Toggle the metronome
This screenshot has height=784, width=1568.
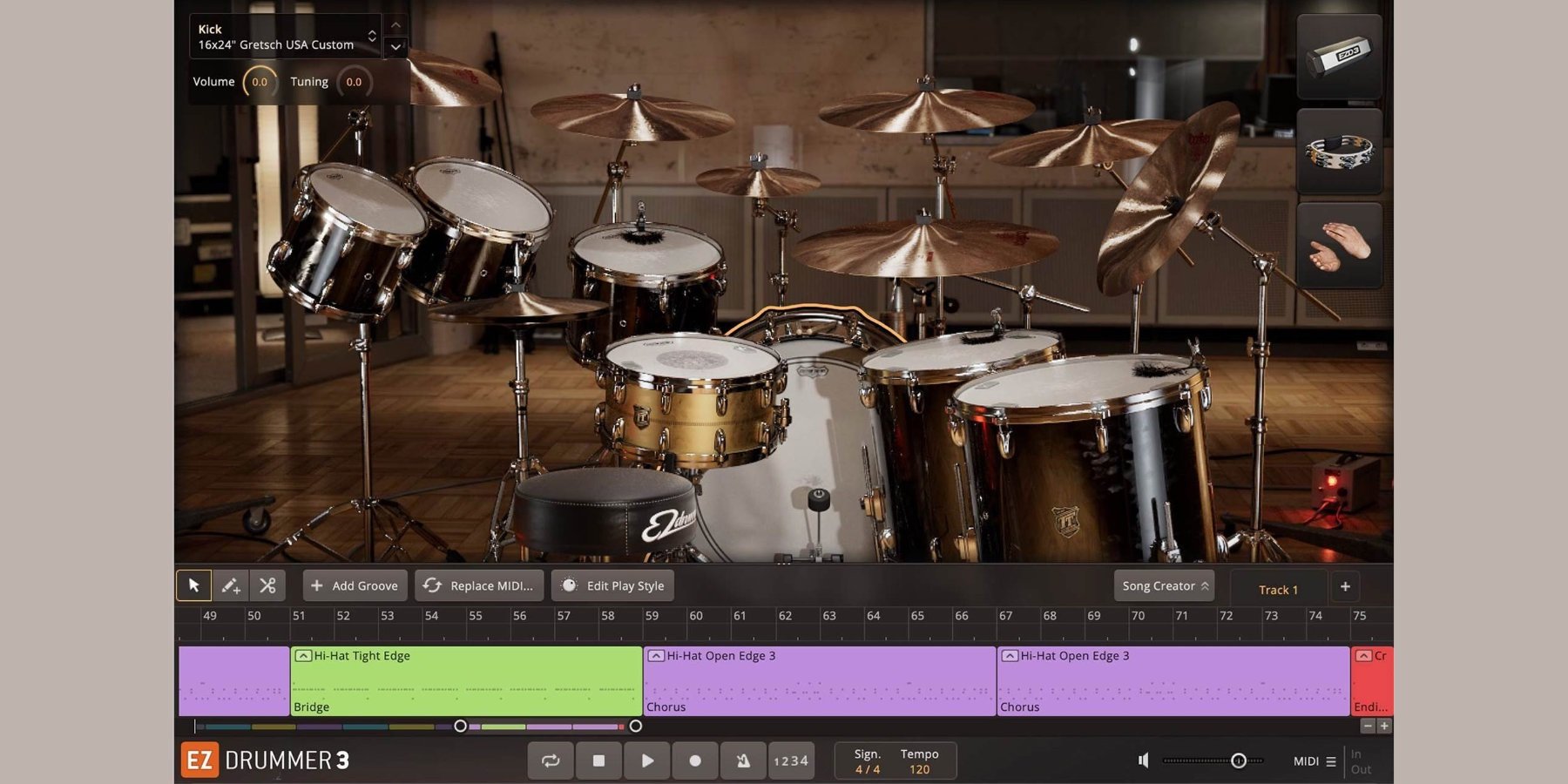pos(743,760)
